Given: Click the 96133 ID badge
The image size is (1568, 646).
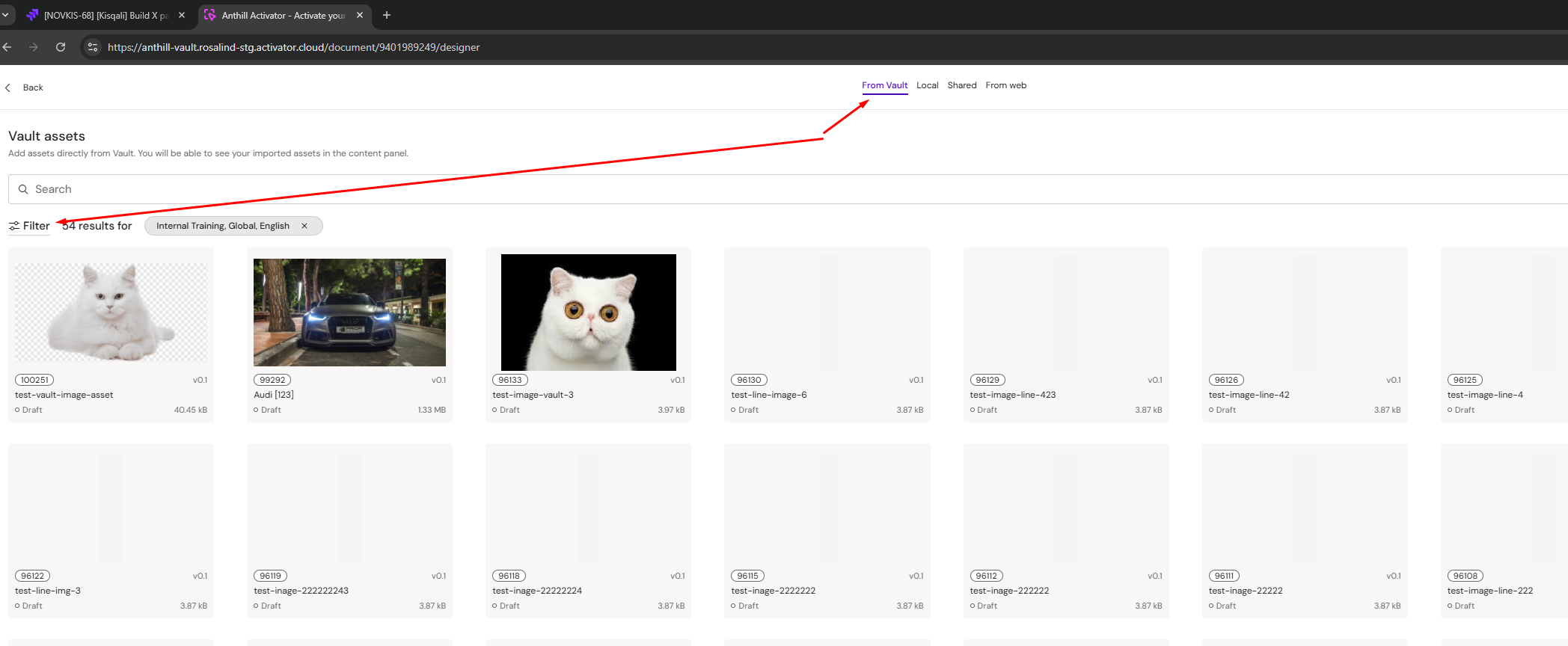Looking at the screenshot, I should 510,380.
